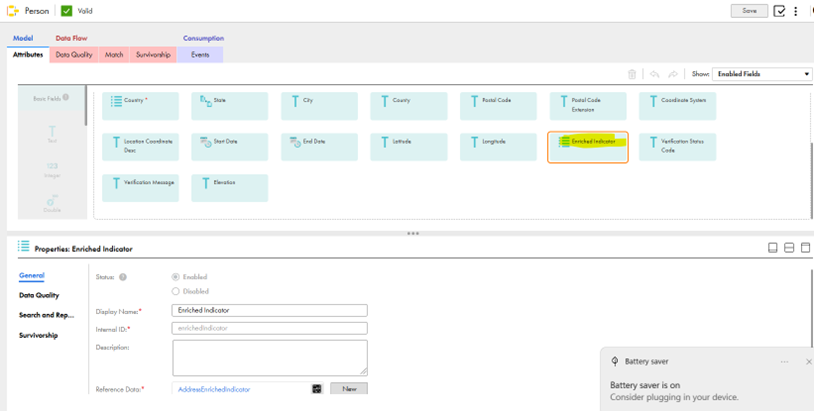Select the Verification Status Code field card
Viewport: 814px width, 411px height.
pos(677,147)
